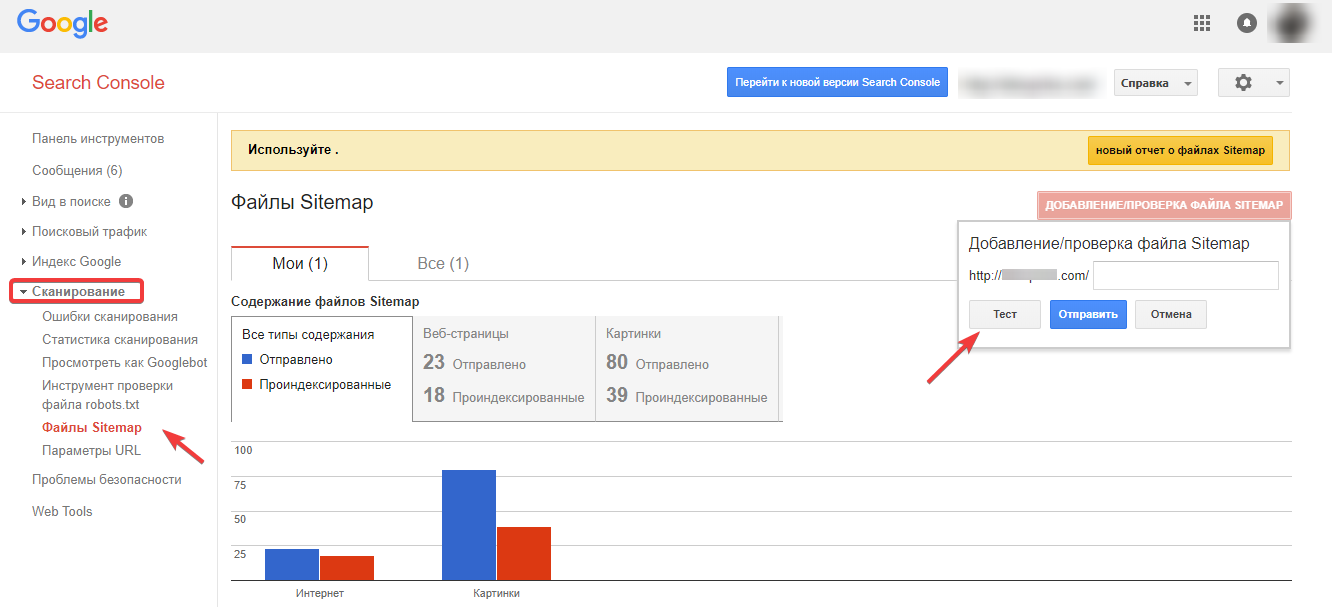
Task: Click the blurred site URL in the header
Action: [1029, 83]
